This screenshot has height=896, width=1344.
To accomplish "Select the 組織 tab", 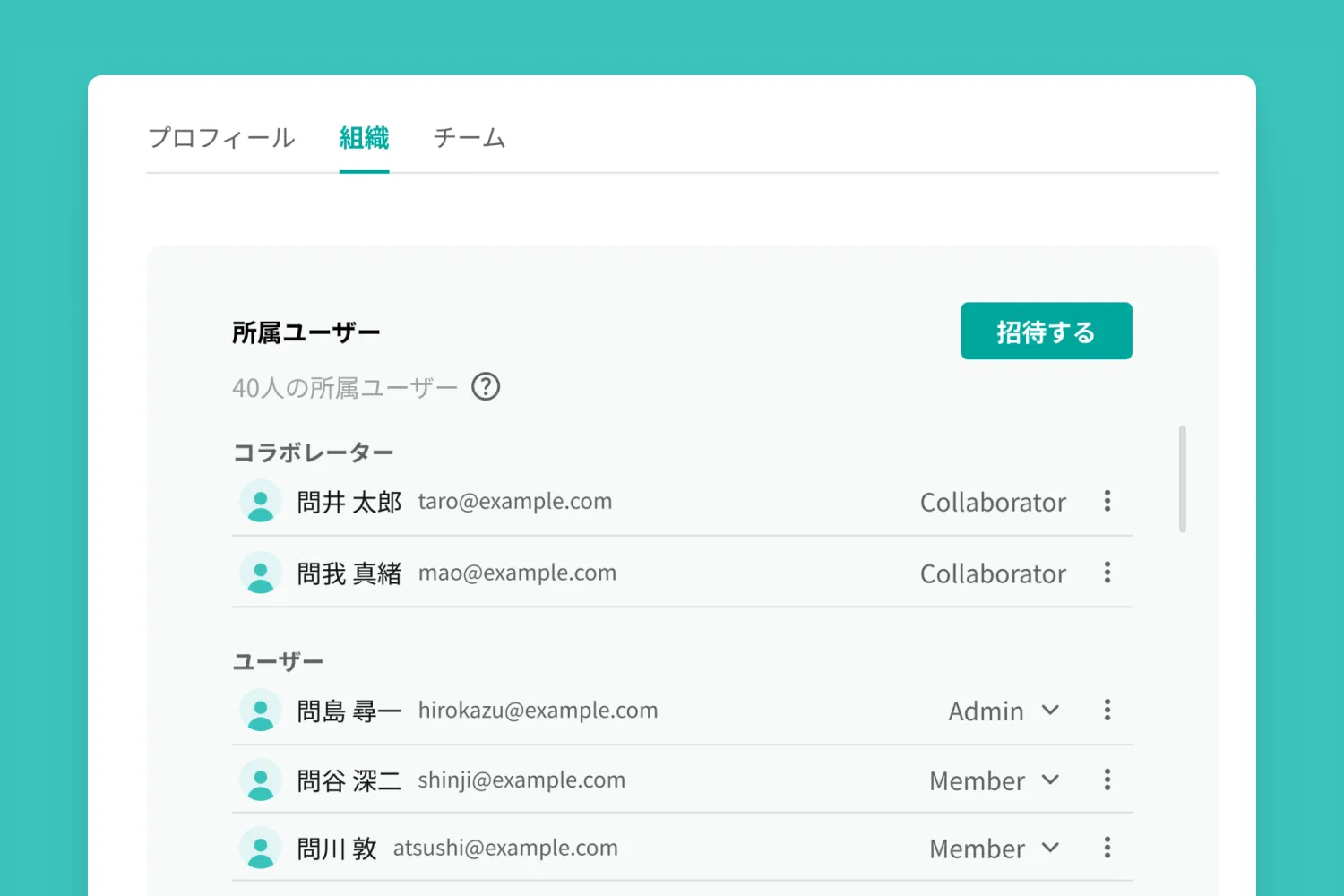I will 364,138.
